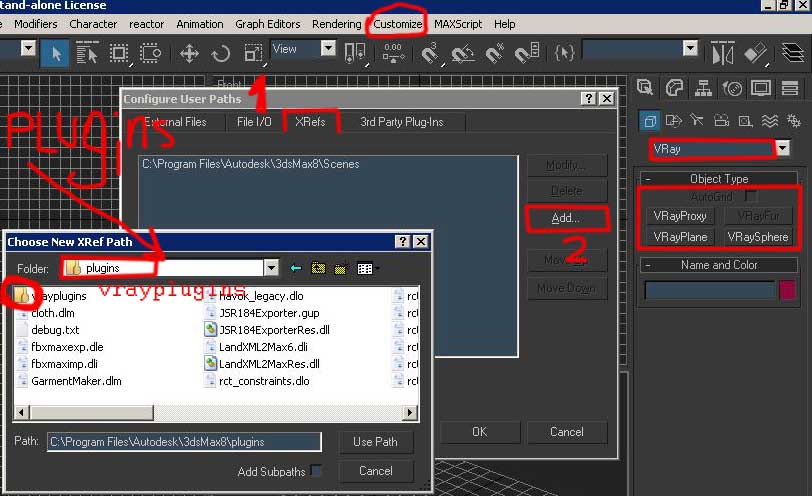The height and width of the screenshot is (496, 812).
Task: Click the VRayPlane button
Action: coord(680,237)
